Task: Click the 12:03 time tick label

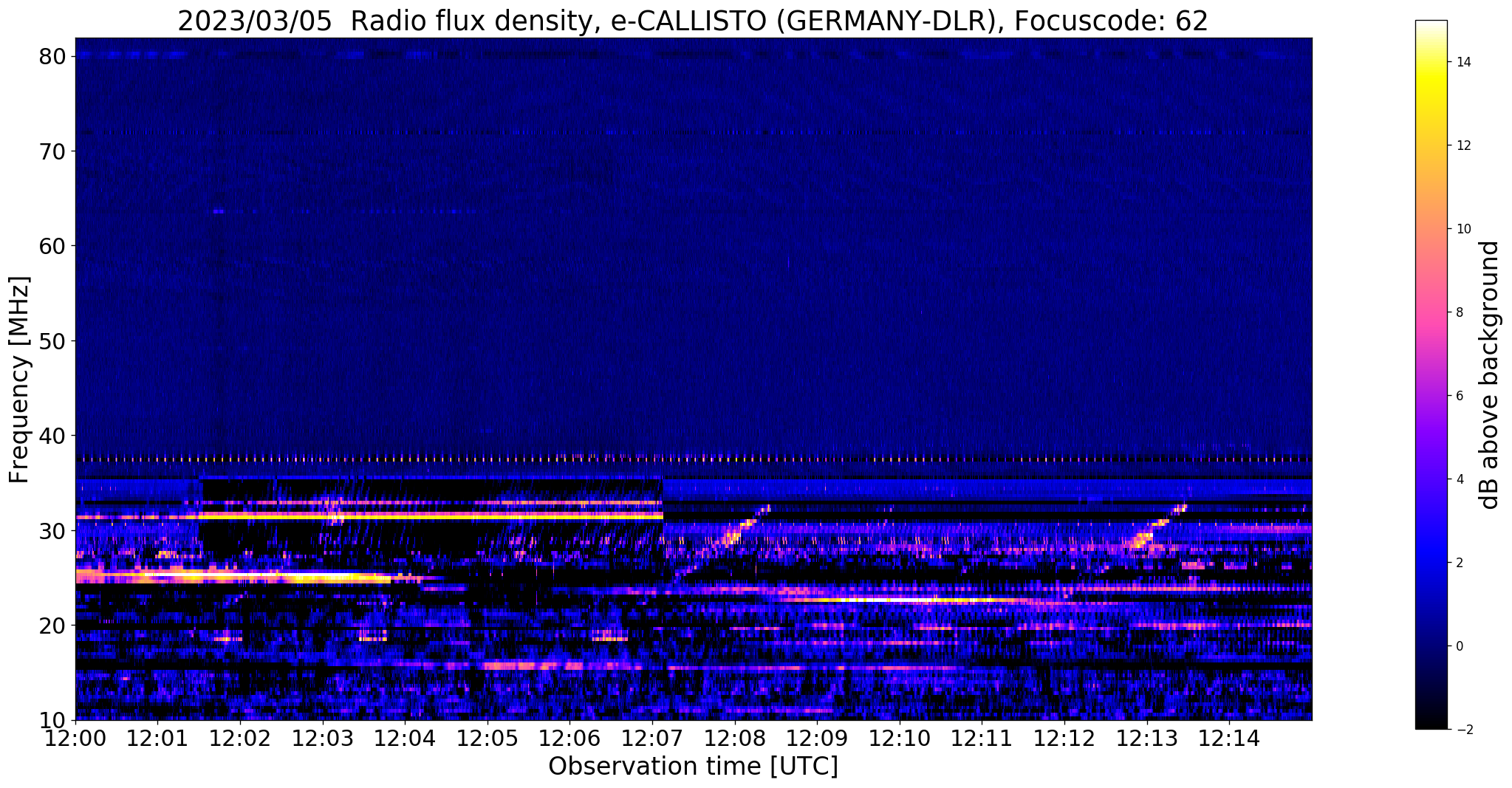Action: tap(323, 738)
